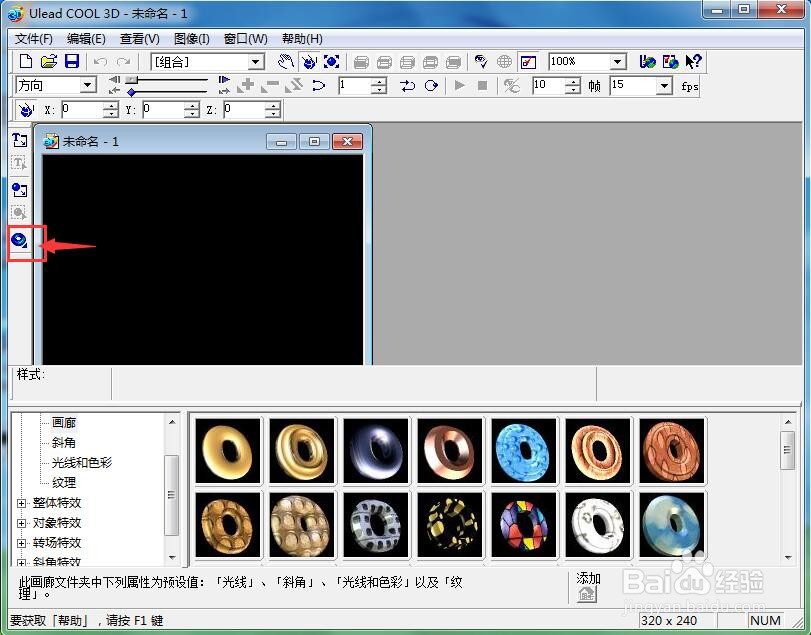Screen dimensions: 811x635
Task: Click the context help arrow-question icon
Action: (x=693, y=62)
